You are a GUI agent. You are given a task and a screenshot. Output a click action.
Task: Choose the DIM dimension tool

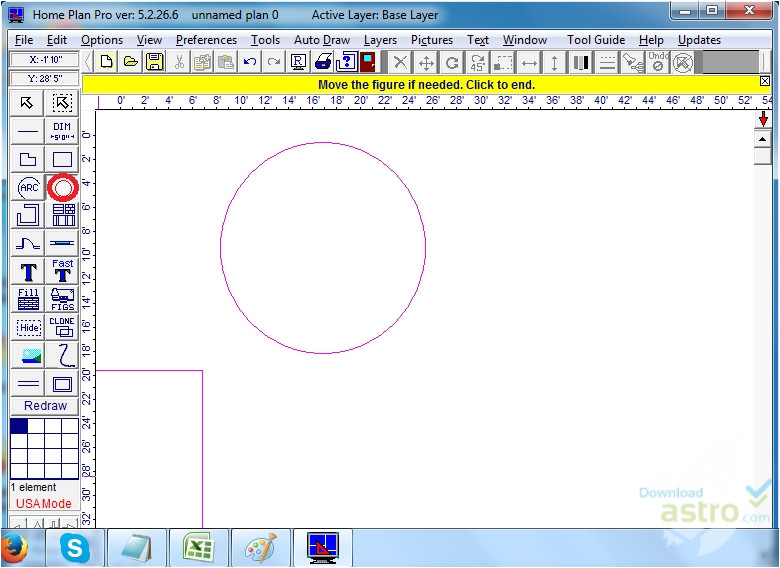[x=63, y=131]
